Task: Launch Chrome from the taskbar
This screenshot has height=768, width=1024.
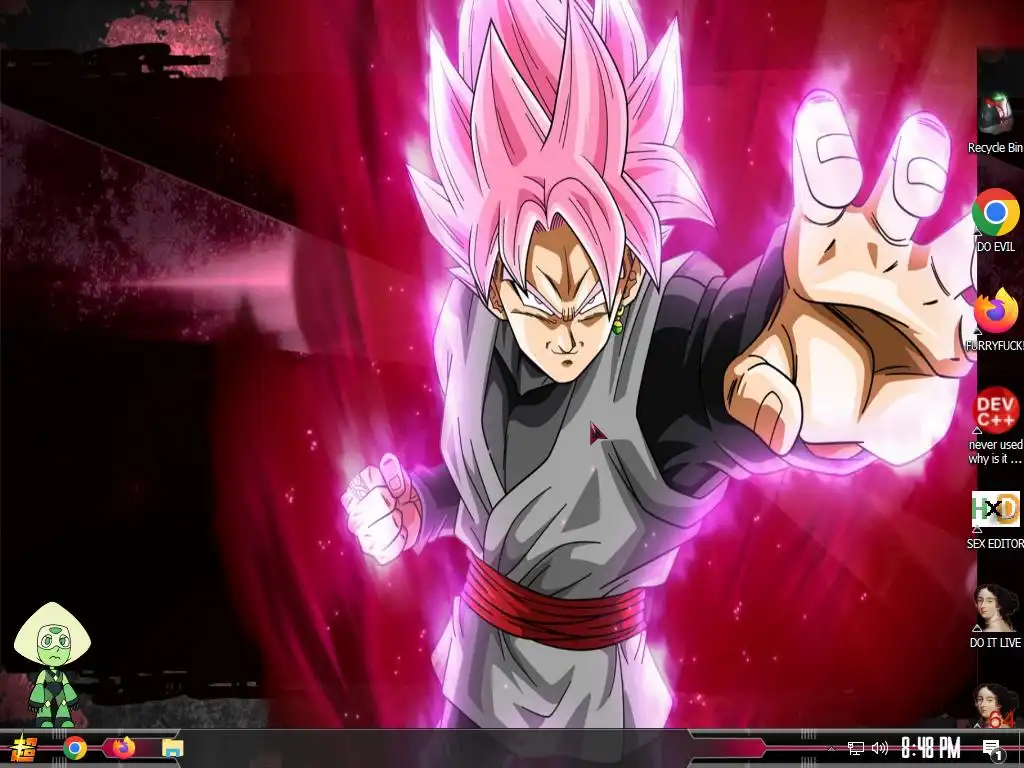Action: tap(75, 748)
